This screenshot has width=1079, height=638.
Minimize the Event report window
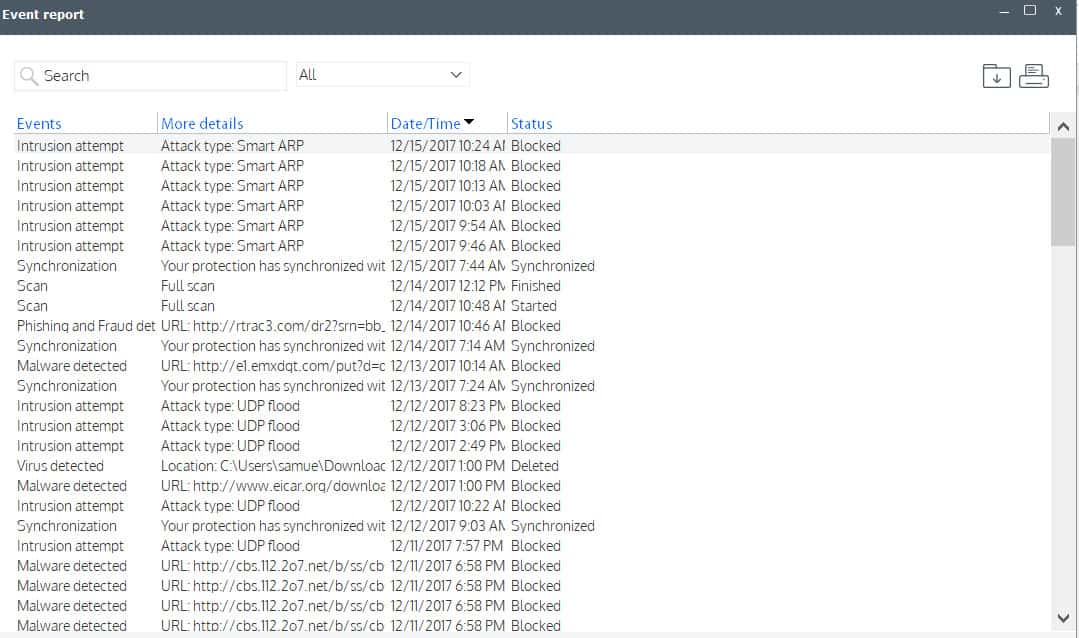[1005, 12]
